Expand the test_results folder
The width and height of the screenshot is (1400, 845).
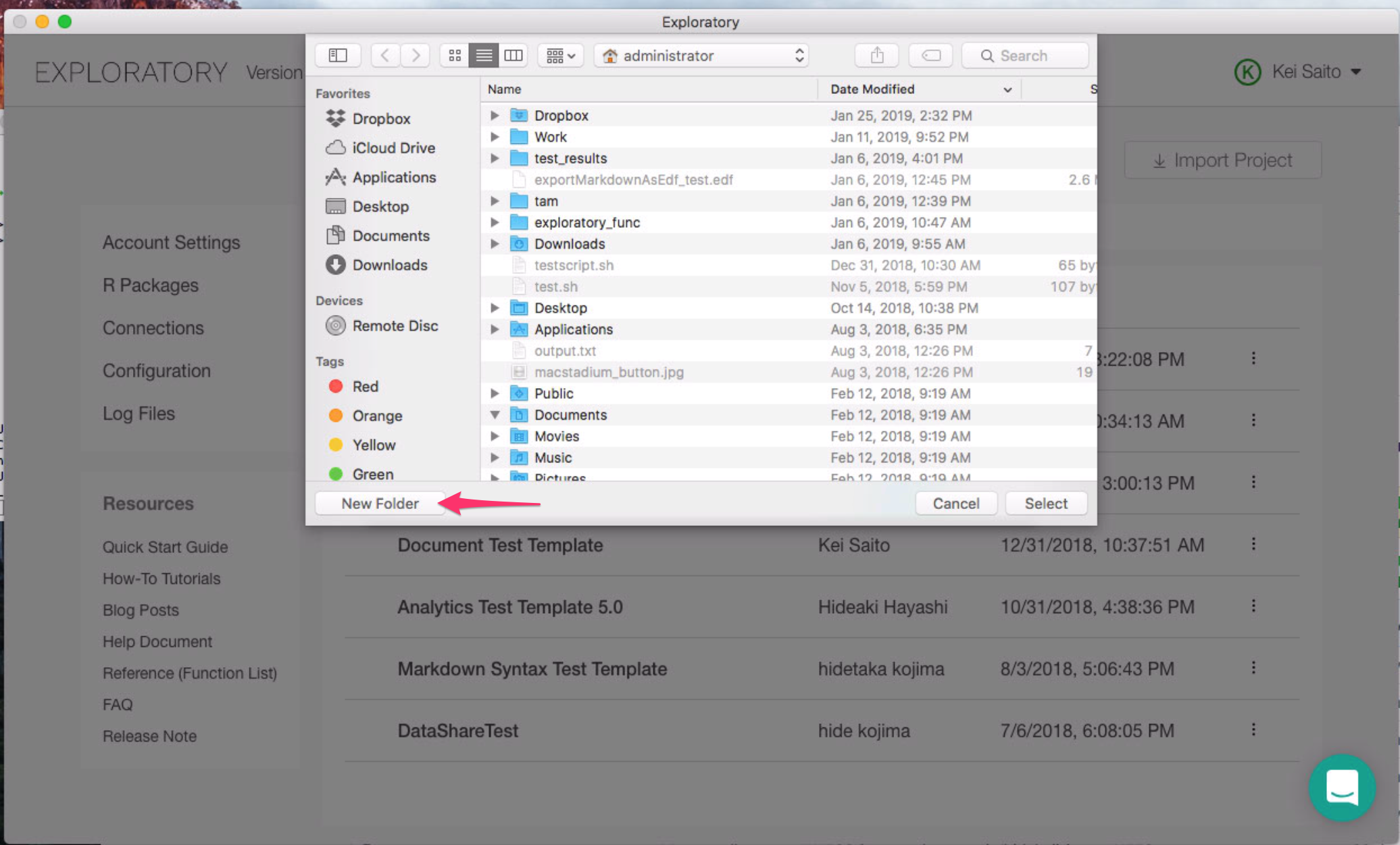pos(495,158)
